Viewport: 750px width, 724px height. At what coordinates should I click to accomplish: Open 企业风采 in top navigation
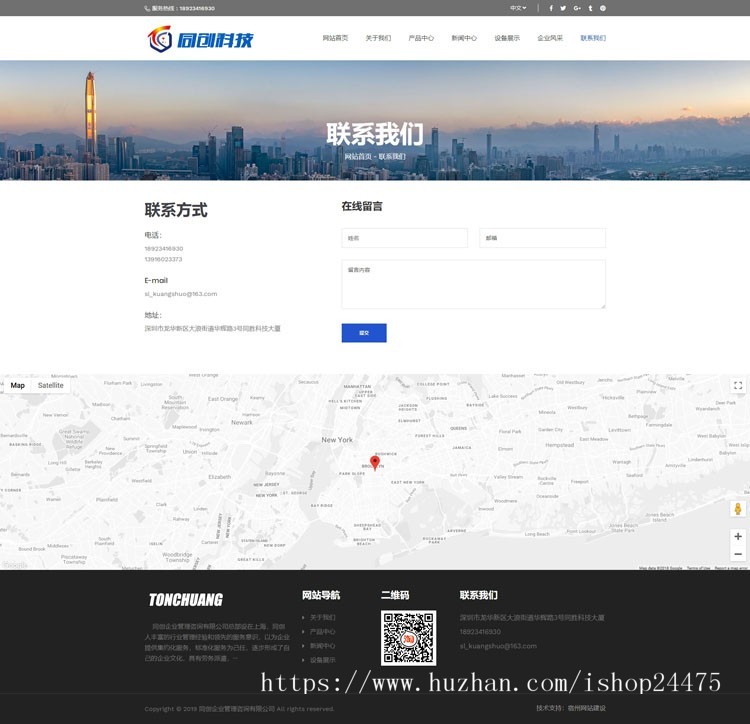pyautogui.click(x=550, y=38)
